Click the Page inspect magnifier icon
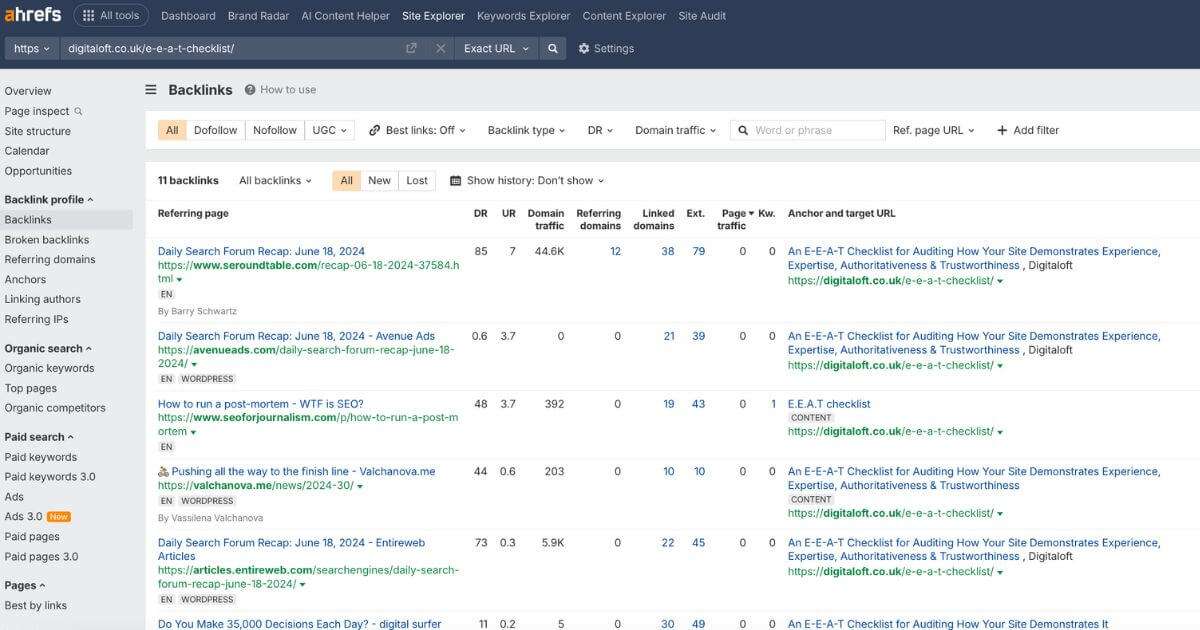 click(x=79, y=111)
